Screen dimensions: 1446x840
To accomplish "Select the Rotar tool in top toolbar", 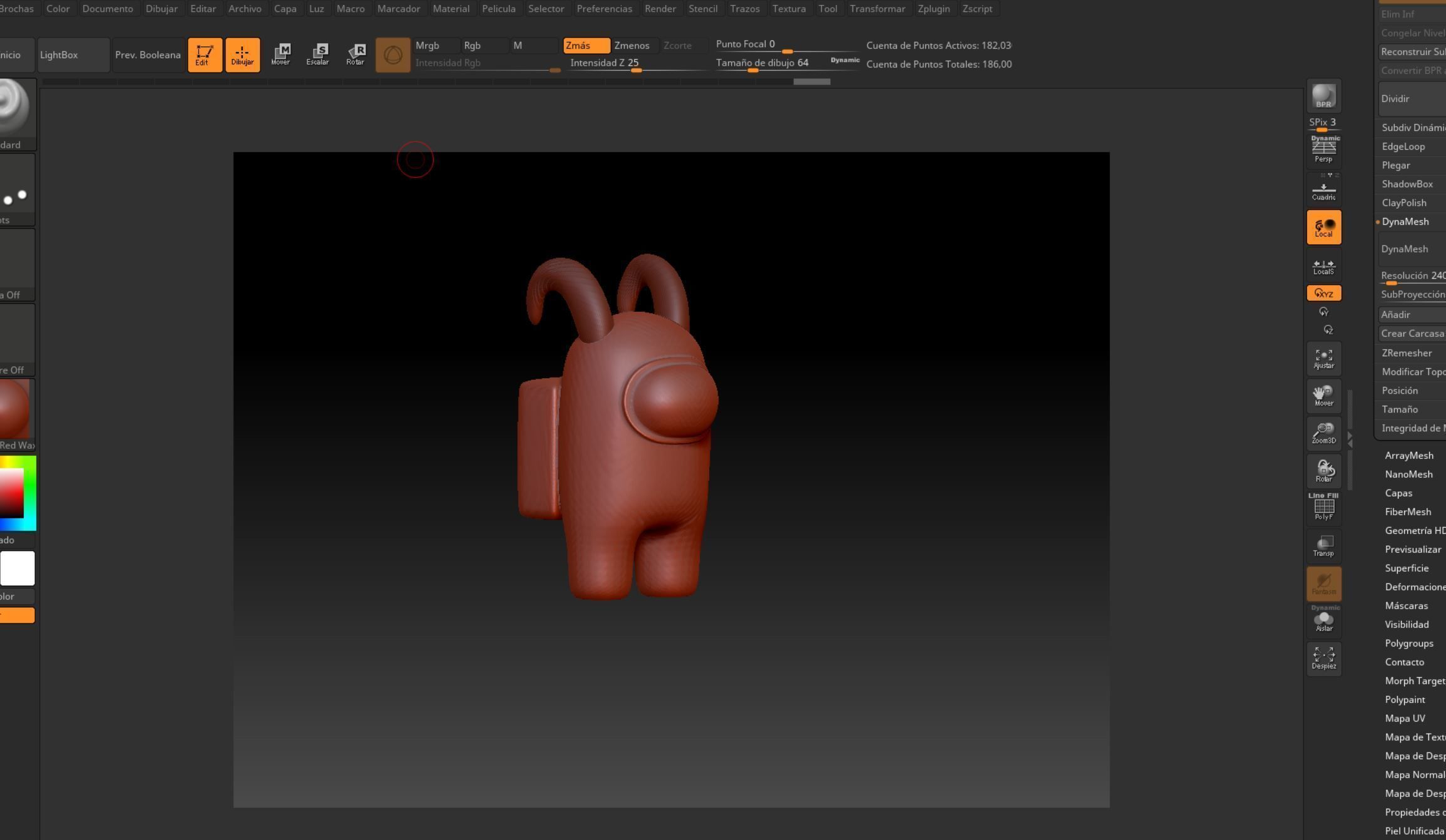I will point(356,54).
